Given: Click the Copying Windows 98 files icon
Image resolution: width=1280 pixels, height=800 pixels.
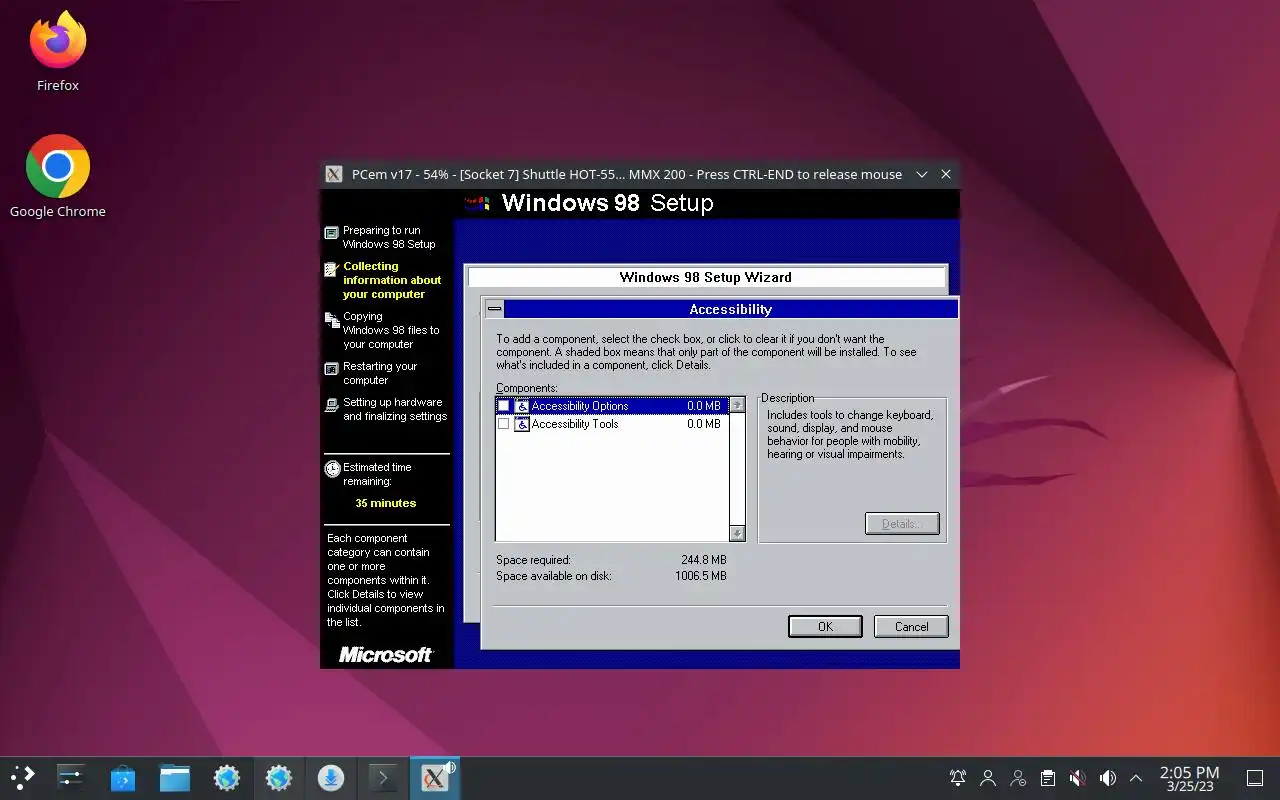Looking at the screenshot, I should click(332, 320).
